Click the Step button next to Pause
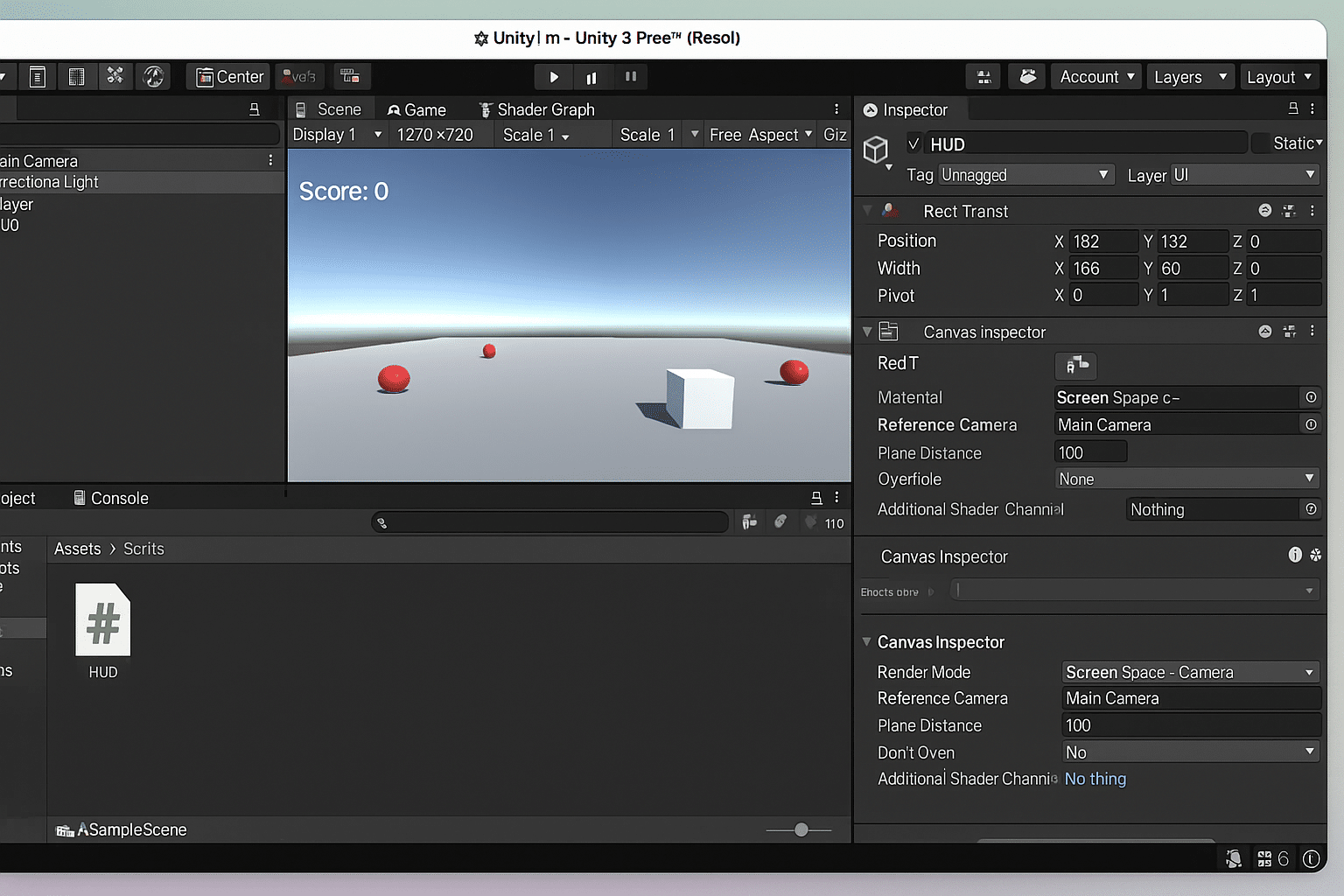The height and width of the screenshot is (896, 1344). tap(631, 77)
